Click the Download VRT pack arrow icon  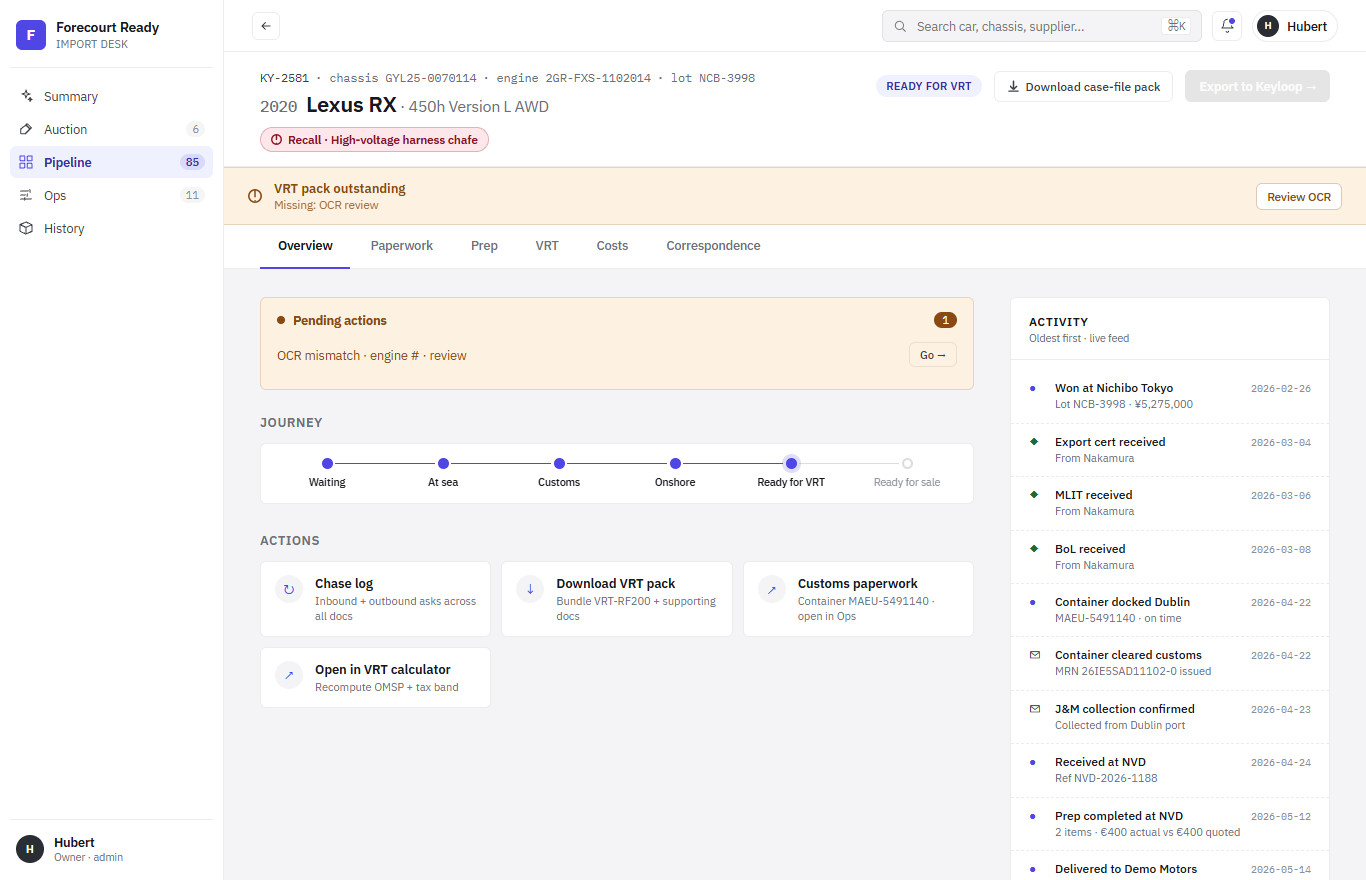click(x=530, y=589)
